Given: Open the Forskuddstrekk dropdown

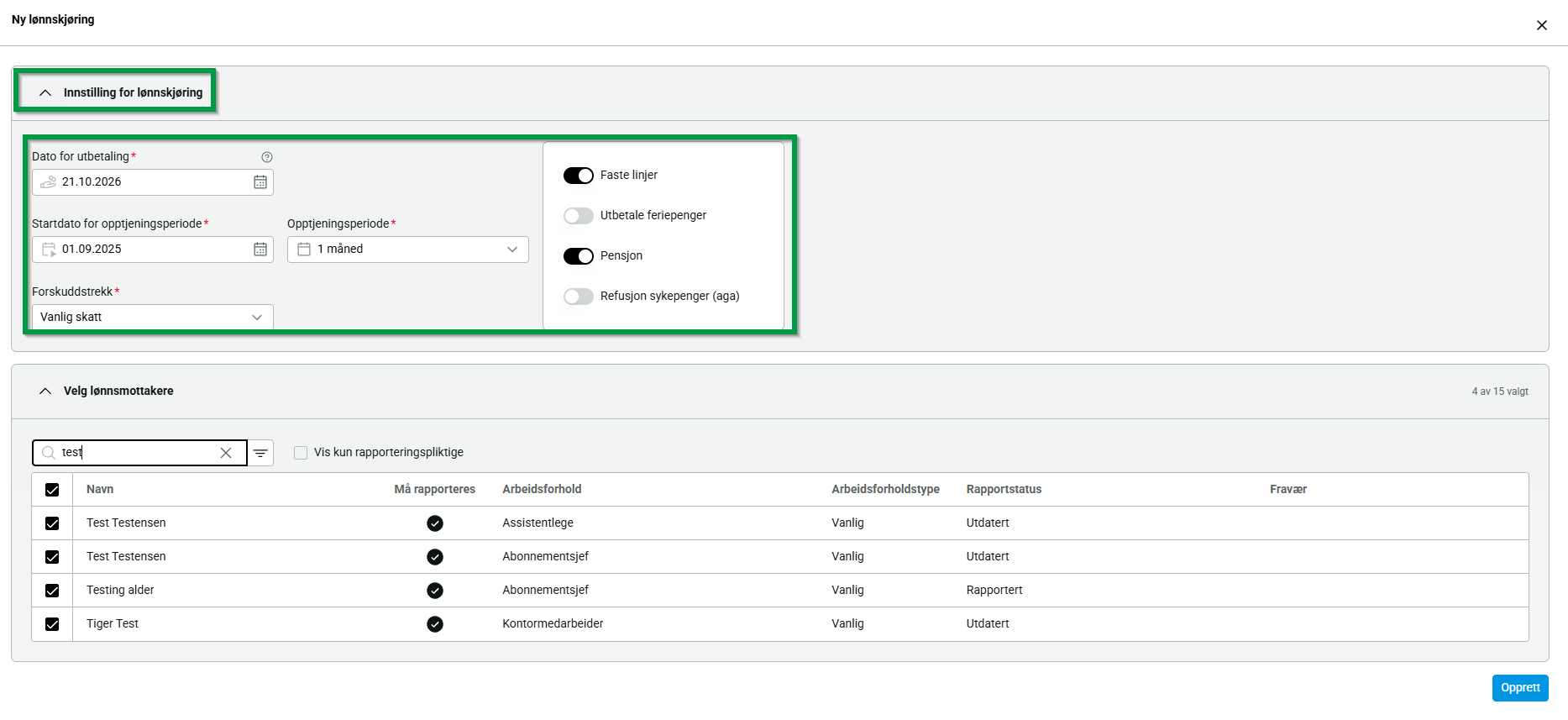Looking at the screenshot, I should [153, 317].
